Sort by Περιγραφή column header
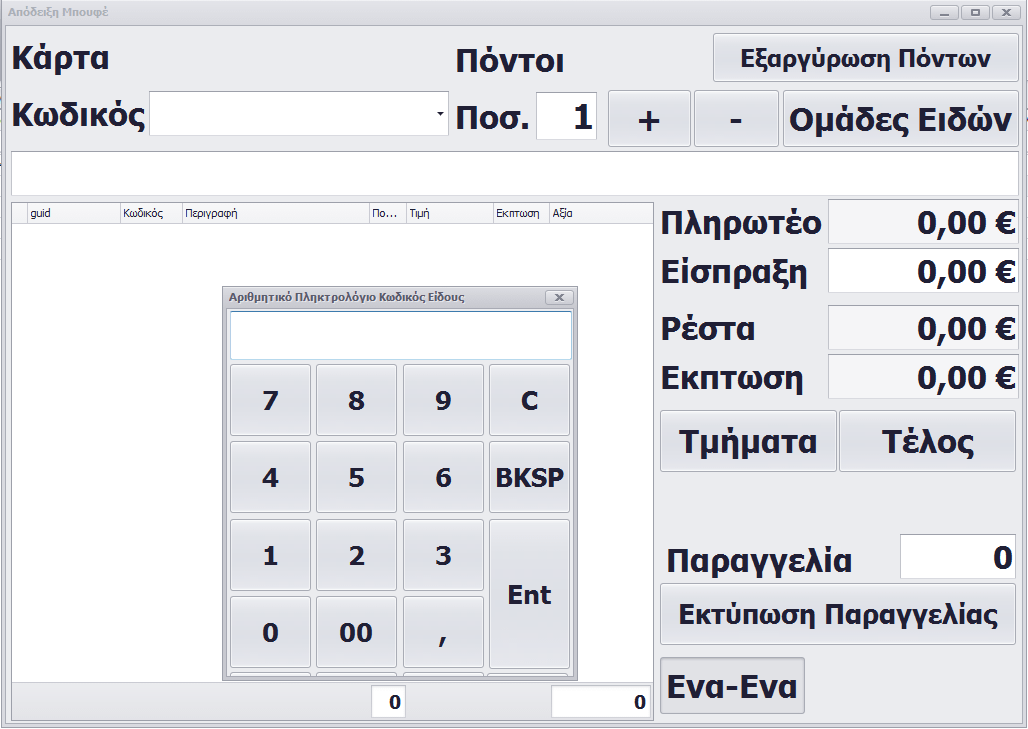Image resolution: width=1028 pixels, height=729 pixels. (275, 213)
